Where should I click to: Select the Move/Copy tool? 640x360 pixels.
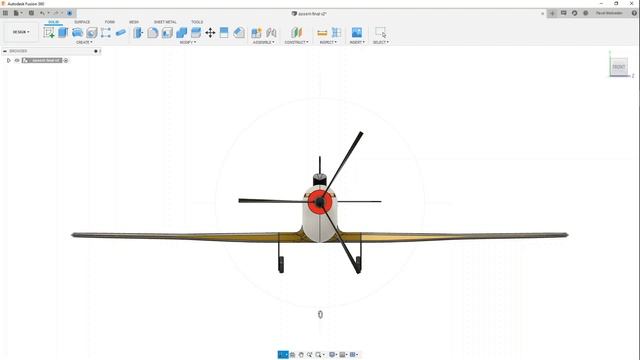point(210,32)
